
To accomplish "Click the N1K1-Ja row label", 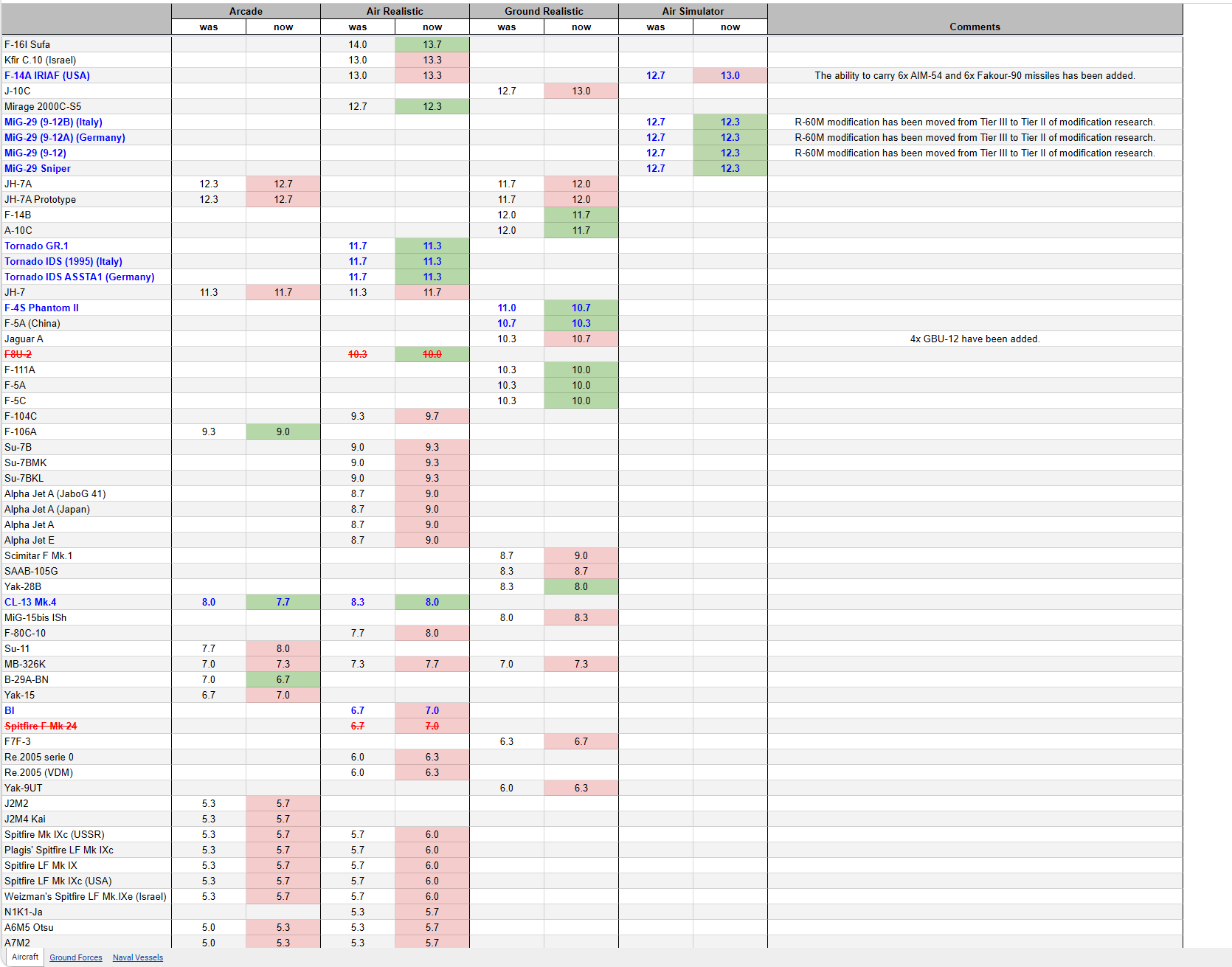I will (24, 912).
